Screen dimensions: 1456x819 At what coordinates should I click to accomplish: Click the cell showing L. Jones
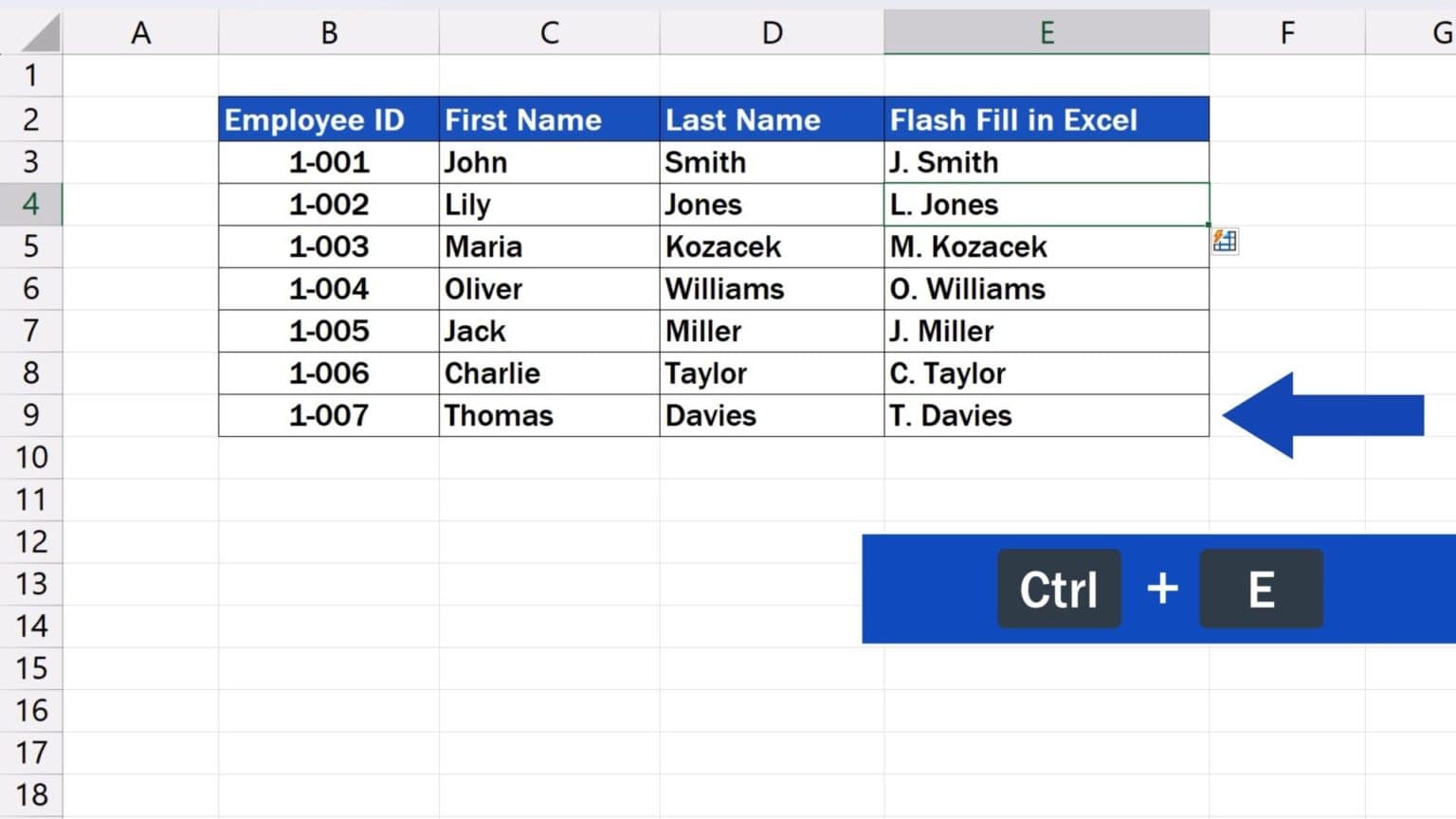click(x=1046, y=204)
